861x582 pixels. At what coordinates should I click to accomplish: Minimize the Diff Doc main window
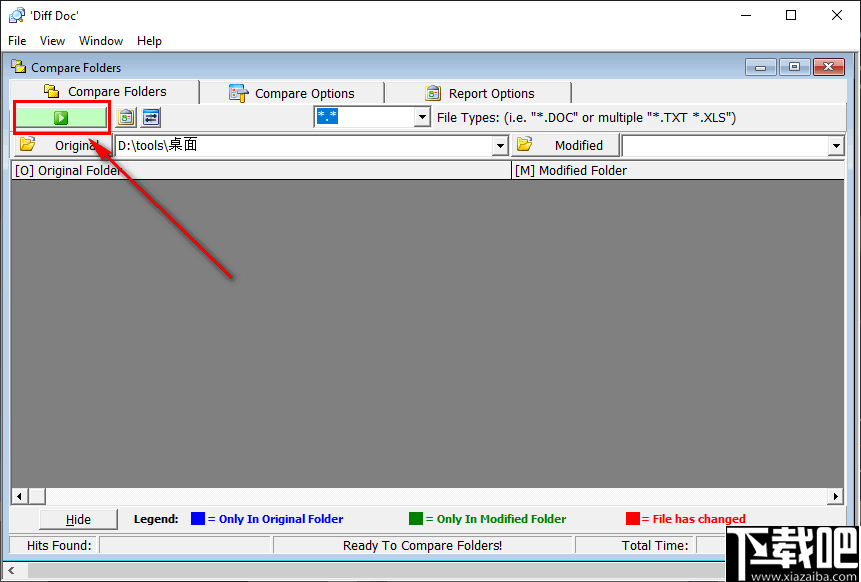tap(745, 15)
